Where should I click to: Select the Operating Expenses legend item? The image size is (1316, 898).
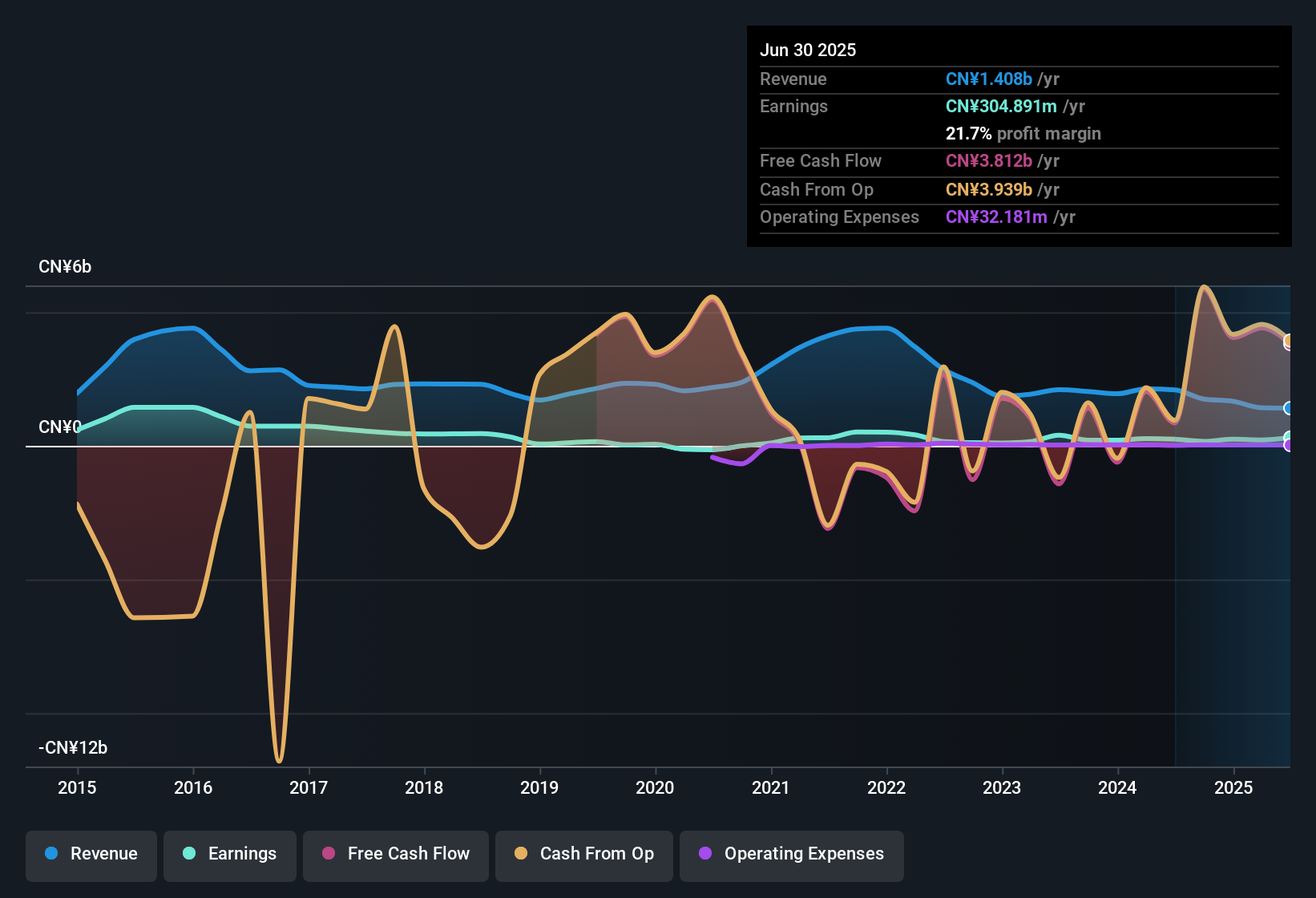pos(791,854)
